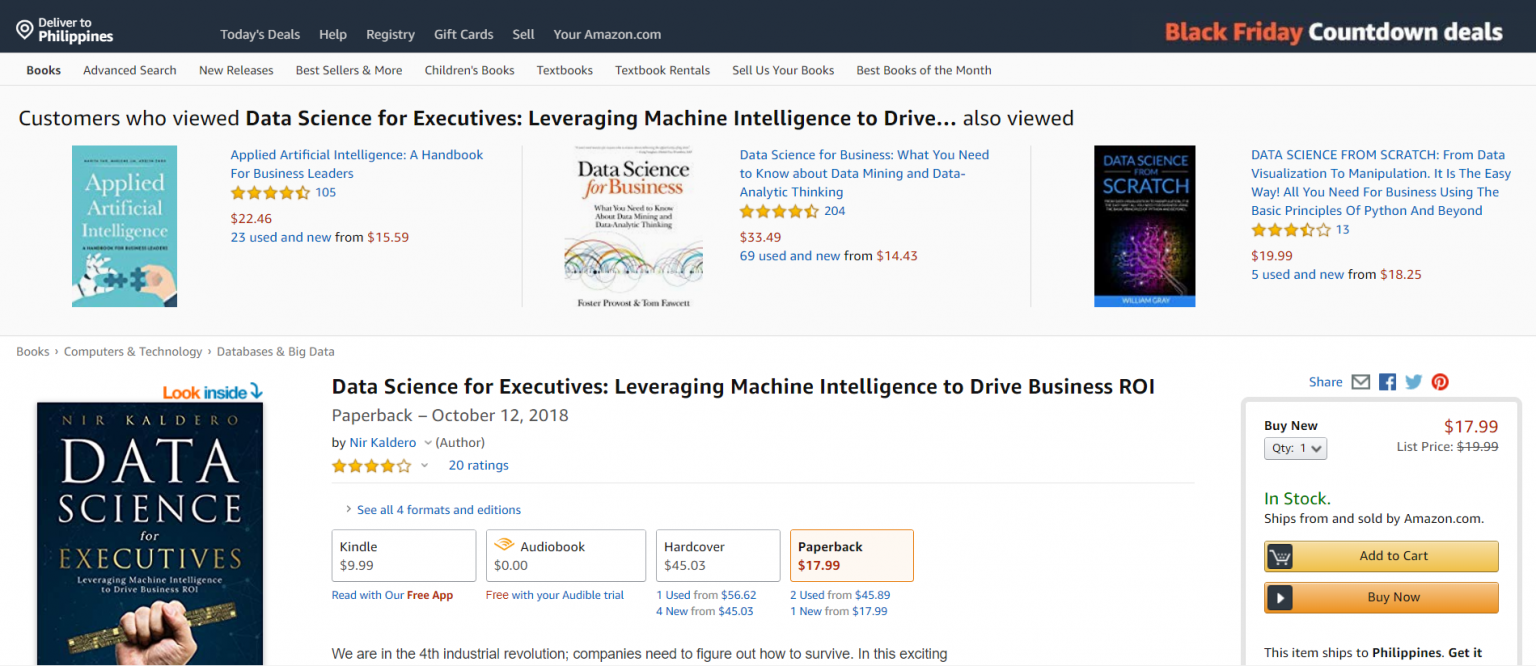The width and height of the screenshot is (1536, 666).
Task: Click the play icon on Buy Now
Action: pyautogui.click(x=1279, y=598)
